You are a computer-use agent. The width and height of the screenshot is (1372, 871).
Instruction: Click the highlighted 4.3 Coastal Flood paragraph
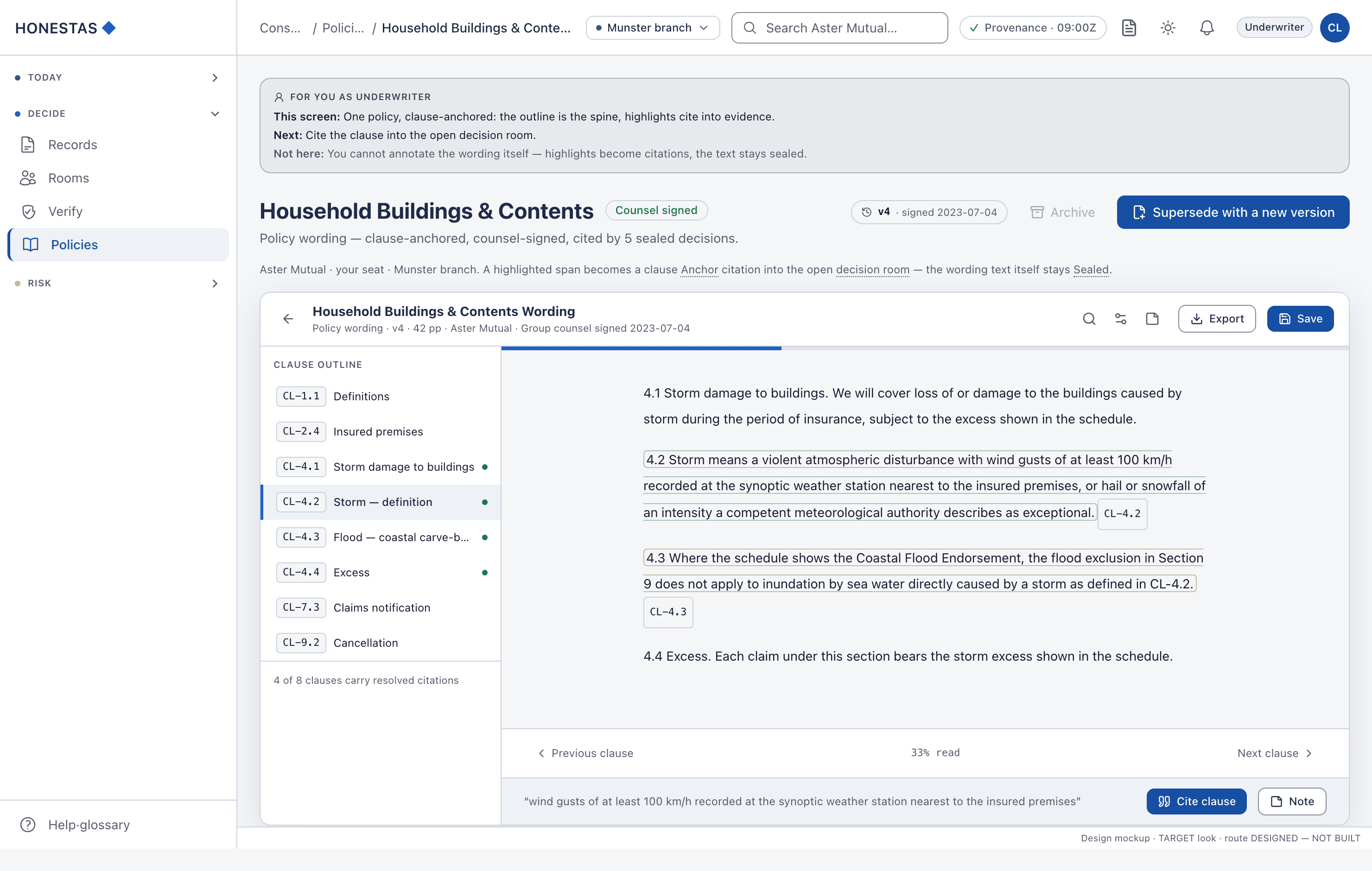(923, 571)
